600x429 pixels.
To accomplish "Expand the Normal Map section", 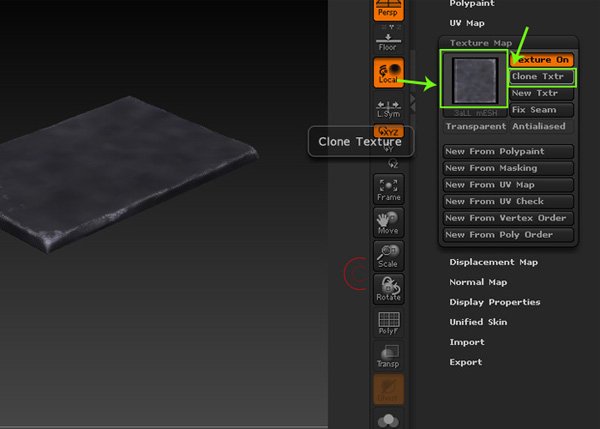I will pos(479,282).
